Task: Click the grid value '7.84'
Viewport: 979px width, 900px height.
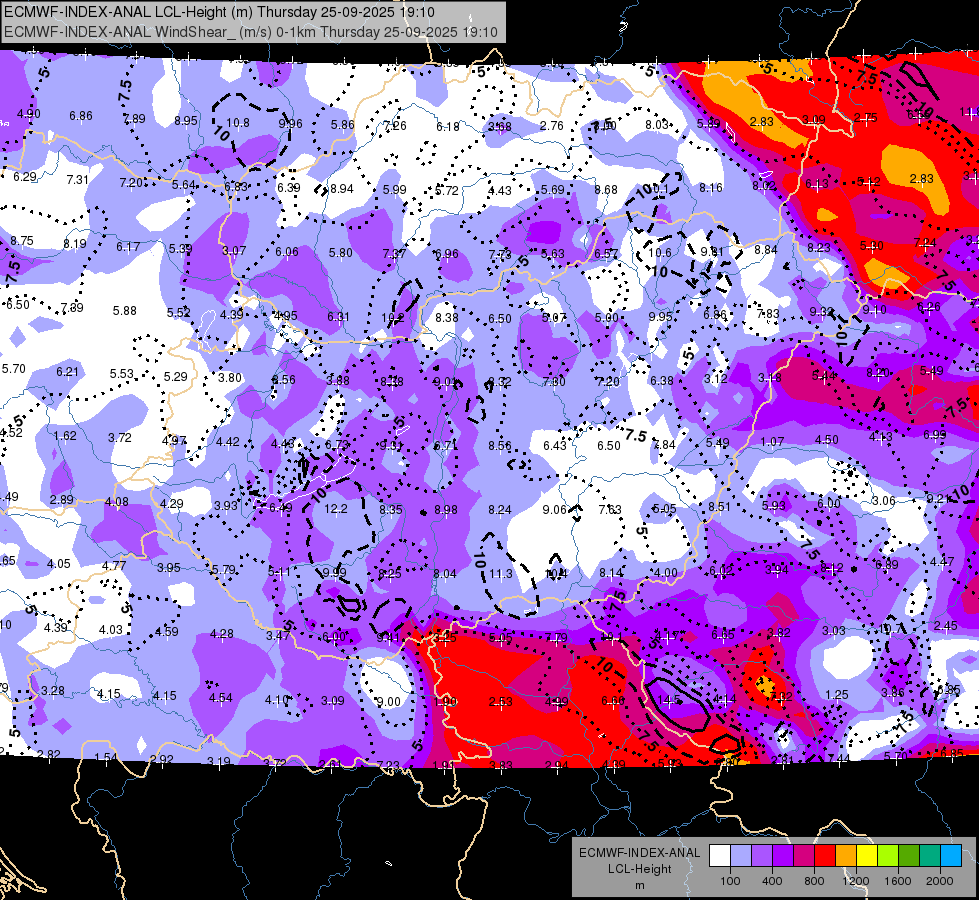Action: (664, 444)
